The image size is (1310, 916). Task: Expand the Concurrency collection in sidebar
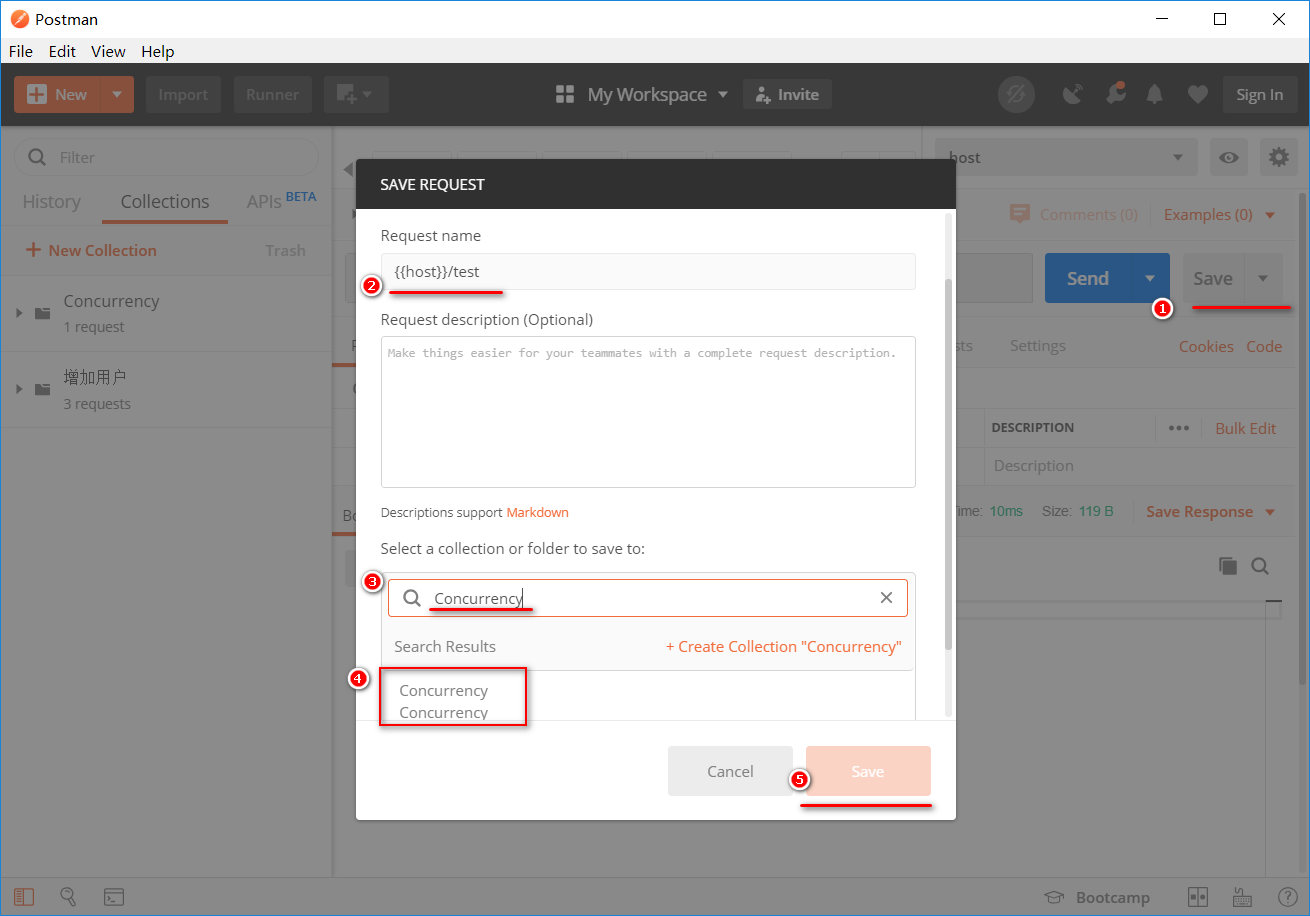(x=19, y=313)
